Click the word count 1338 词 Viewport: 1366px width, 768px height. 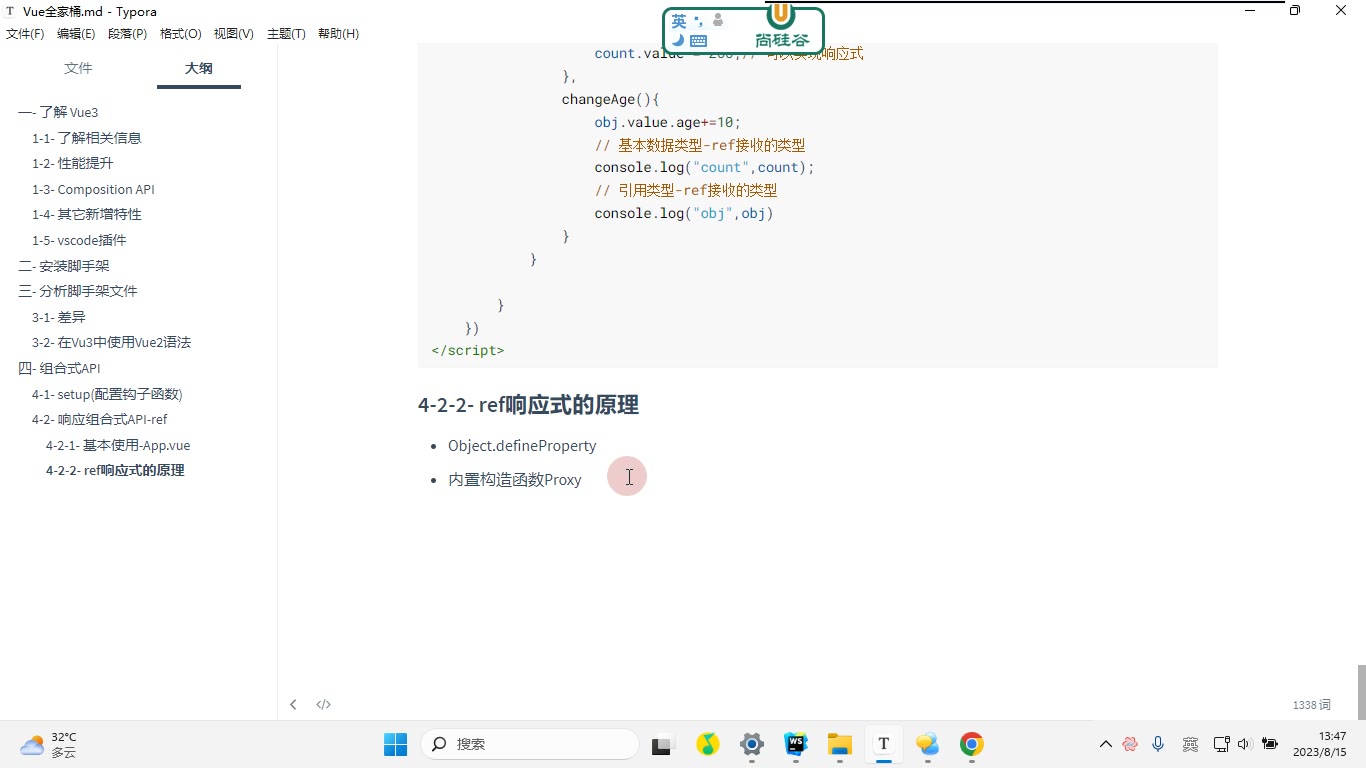coord(1311,705)
